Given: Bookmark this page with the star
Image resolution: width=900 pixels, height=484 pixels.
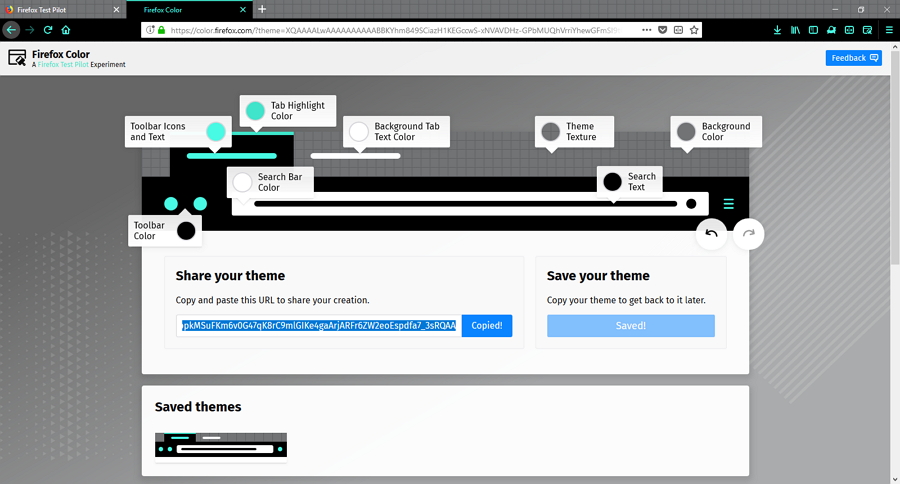Looking at the screenshot, I should pos(694,30).
